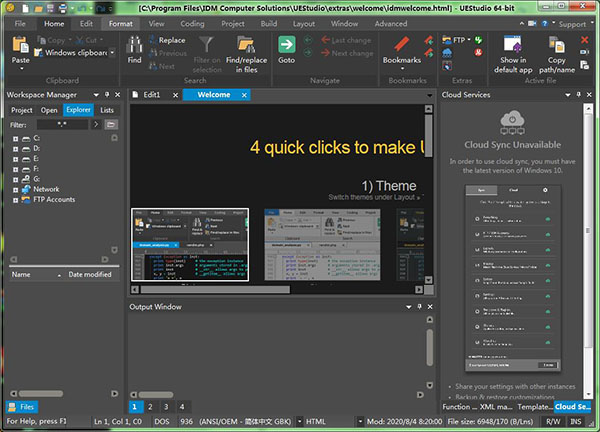
Task: Toggle INS insert mode in status bar
Action: click(576, 421)
